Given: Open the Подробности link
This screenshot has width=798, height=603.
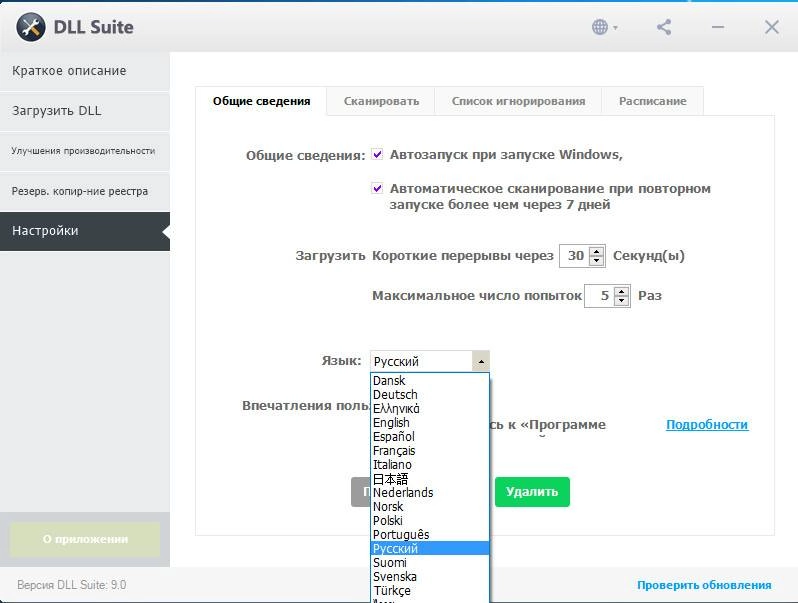Looking at the screenshot, I should point(707,424).
